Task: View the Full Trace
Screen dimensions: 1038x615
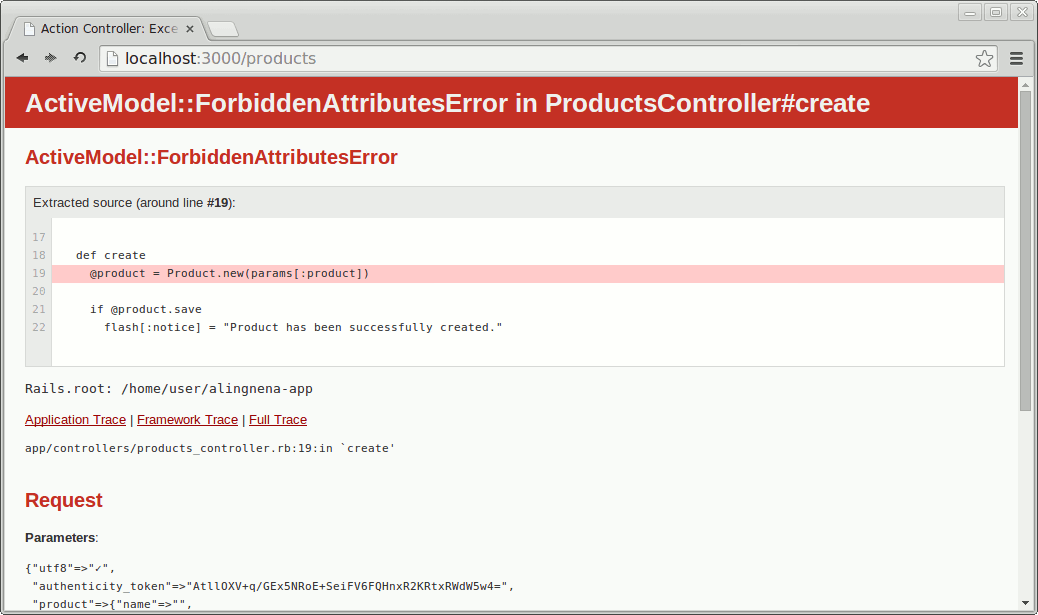Action: 278,420
